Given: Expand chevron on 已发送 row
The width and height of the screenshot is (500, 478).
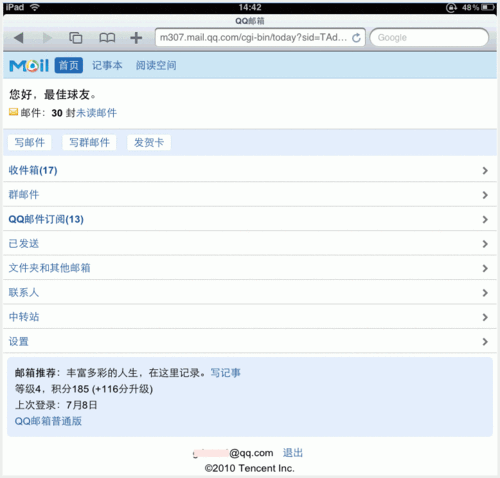Looking at the screenshot, I should pyautogui.click(x=485, y=244).
